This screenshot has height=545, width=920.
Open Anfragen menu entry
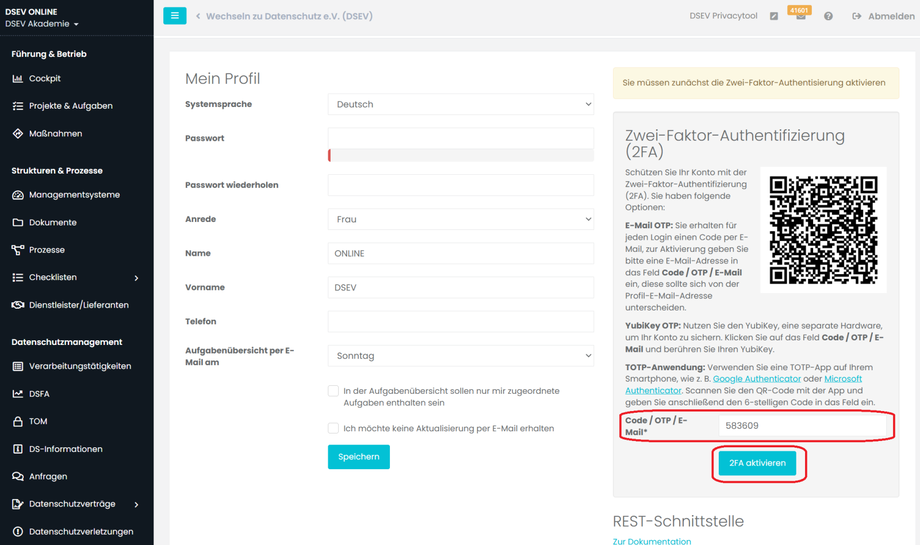tap(48, 476)
